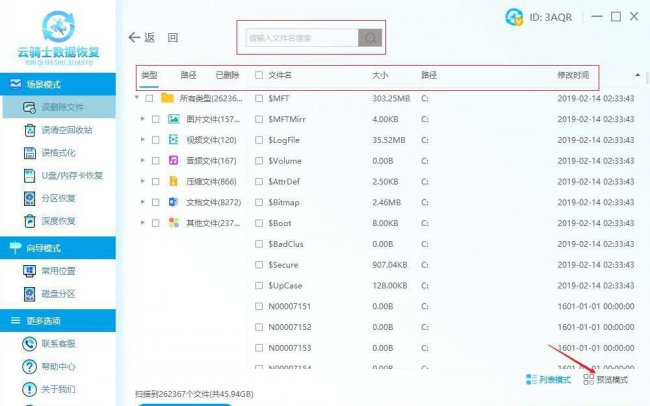Click the file list's 路径 column header

tap(429, 75)
